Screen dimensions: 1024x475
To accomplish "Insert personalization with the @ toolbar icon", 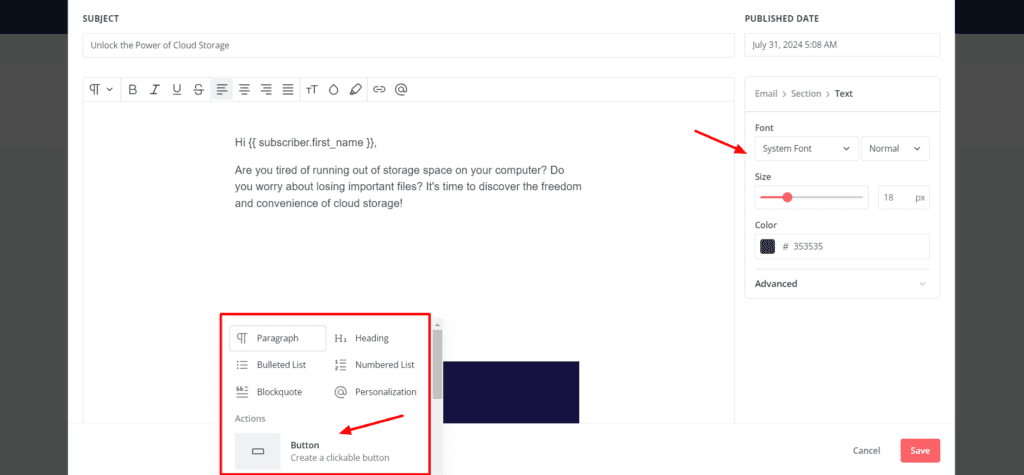I will click(x=401, y=90).
